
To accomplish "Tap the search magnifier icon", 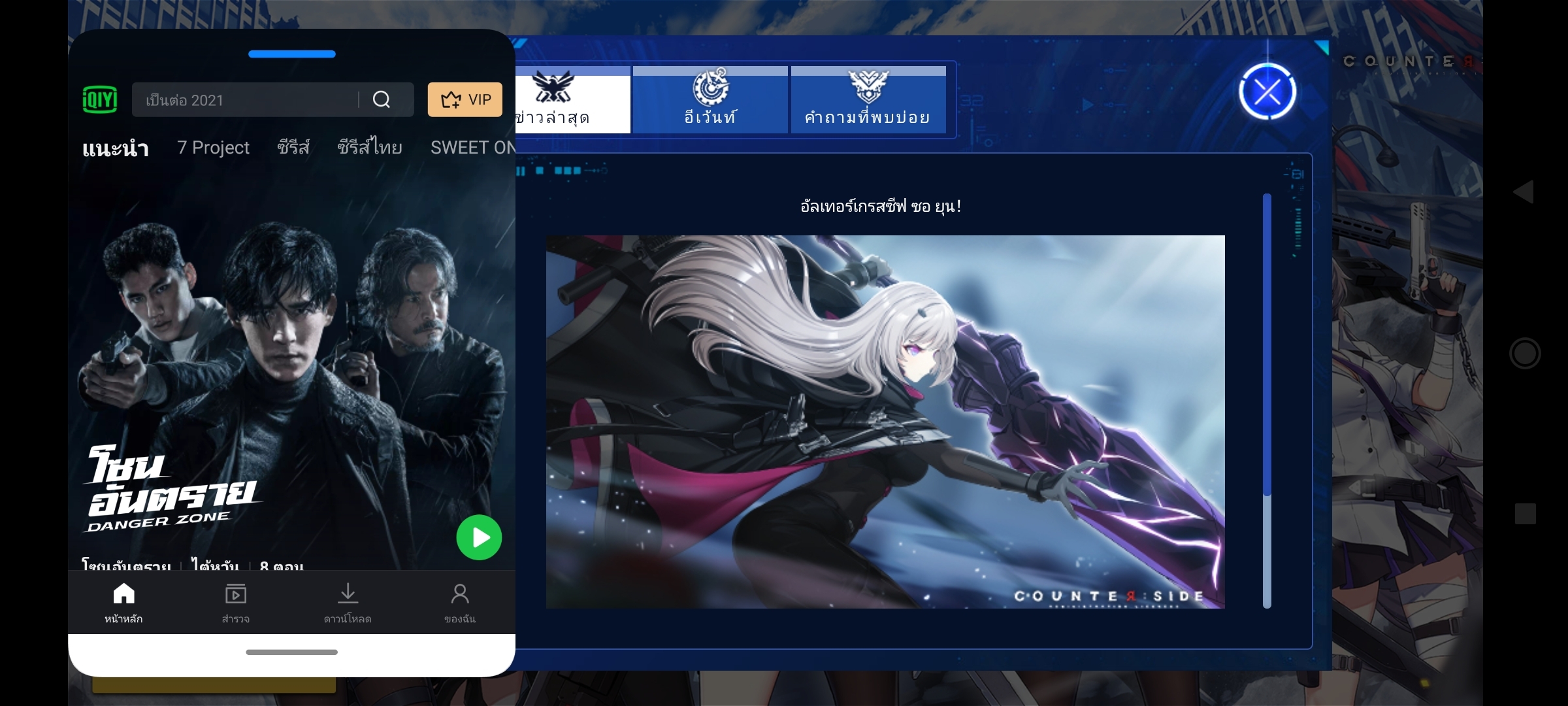I will coord(382,99).
